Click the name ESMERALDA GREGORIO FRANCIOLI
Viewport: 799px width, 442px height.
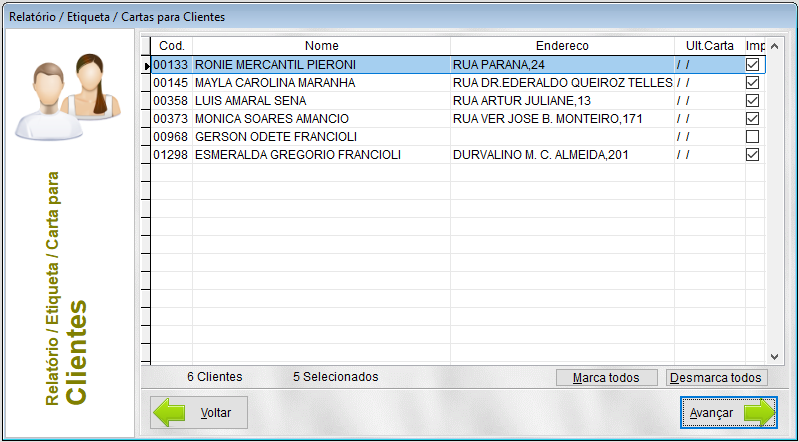298,154
